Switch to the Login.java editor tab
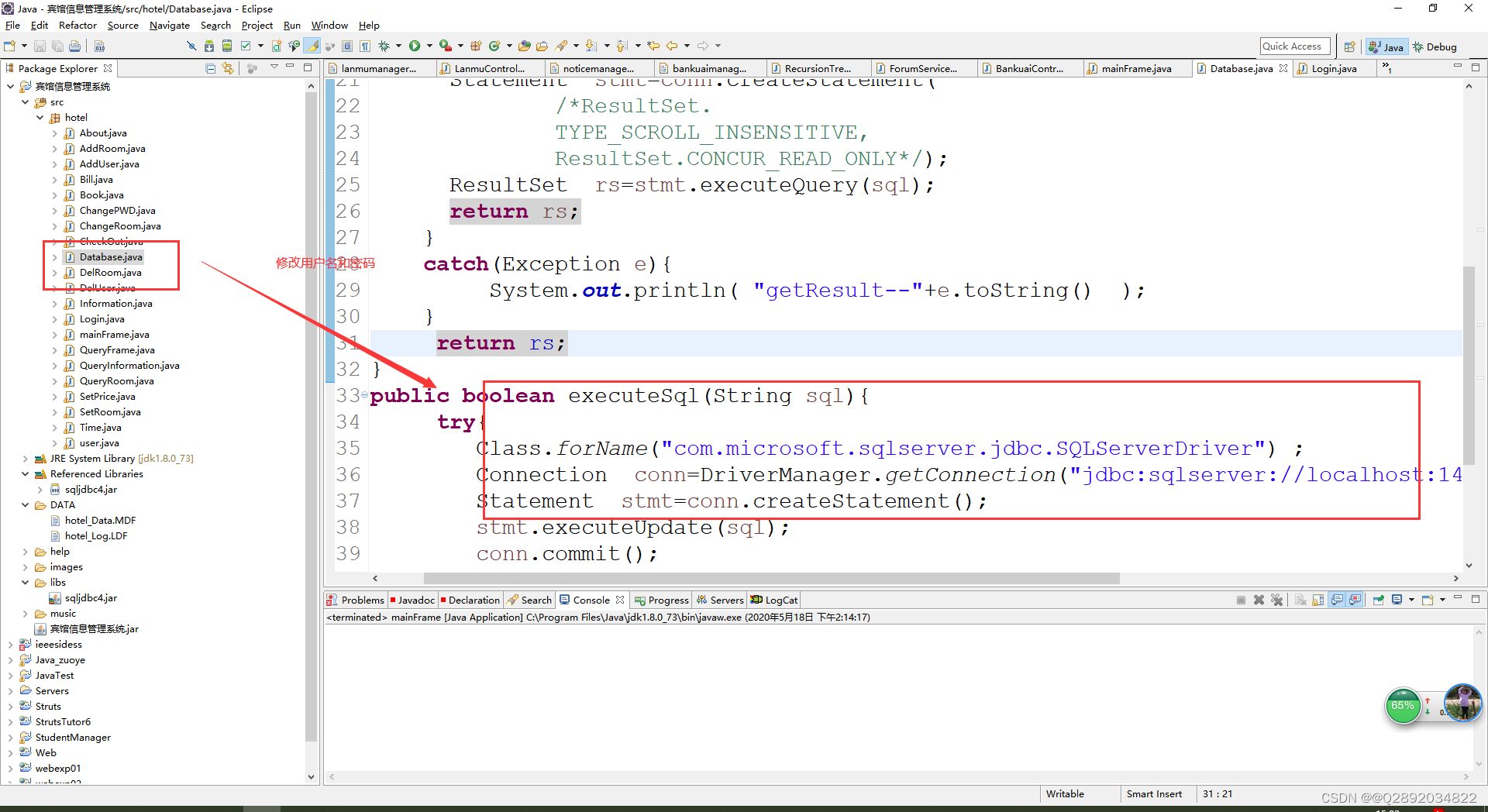1488x812 pixels. [1334, 68]
